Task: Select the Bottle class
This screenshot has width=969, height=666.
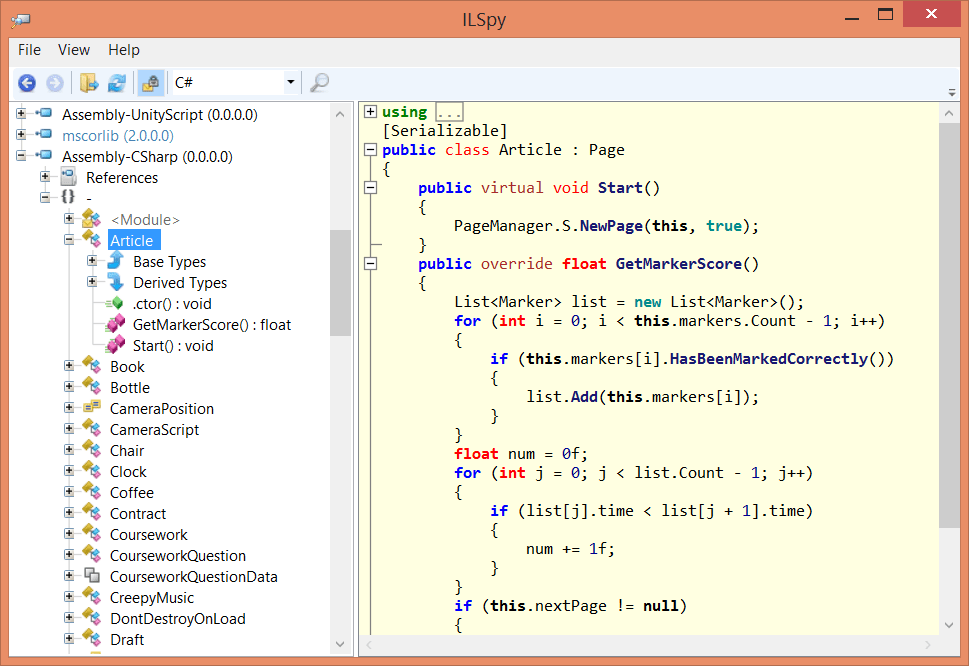Action: [x=130, y=387]
